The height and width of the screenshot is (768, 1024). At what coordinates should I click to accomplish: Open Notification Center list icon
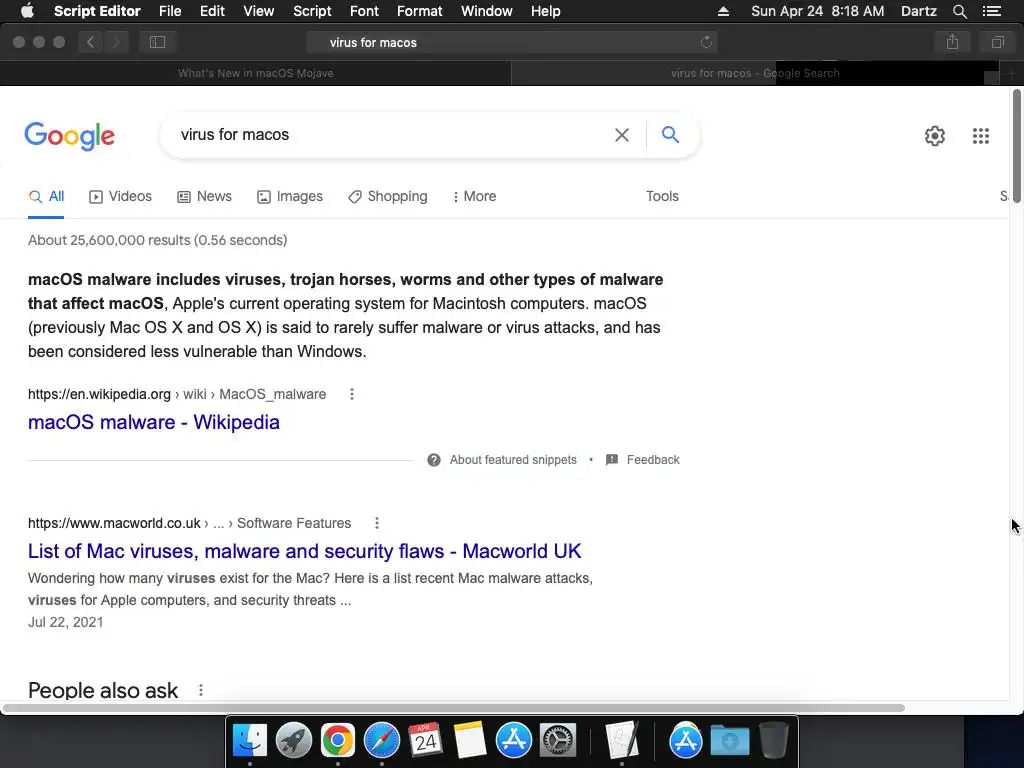991,11
